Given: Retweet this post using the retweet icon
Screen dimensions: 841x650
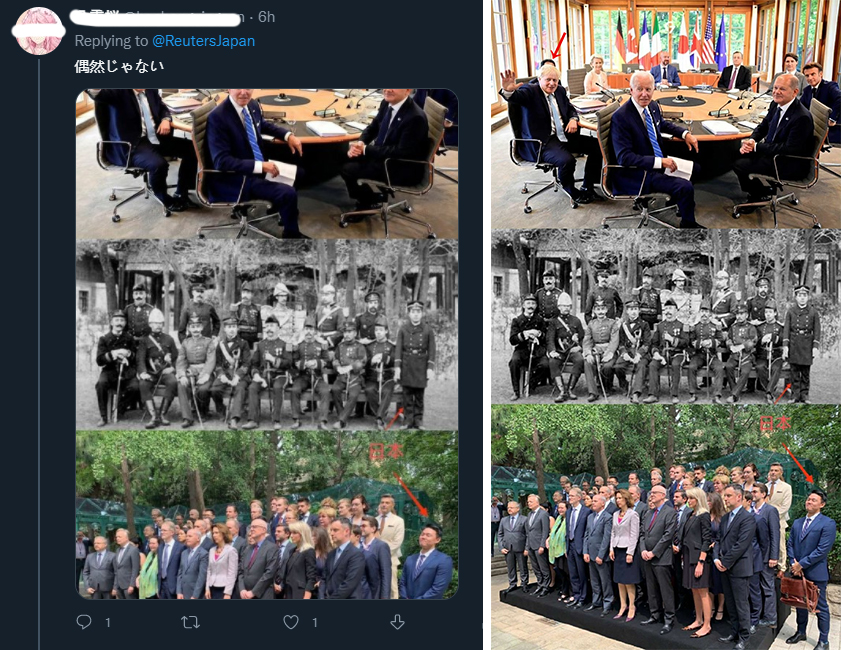Looking at the screenshot, I should [190, 622].
